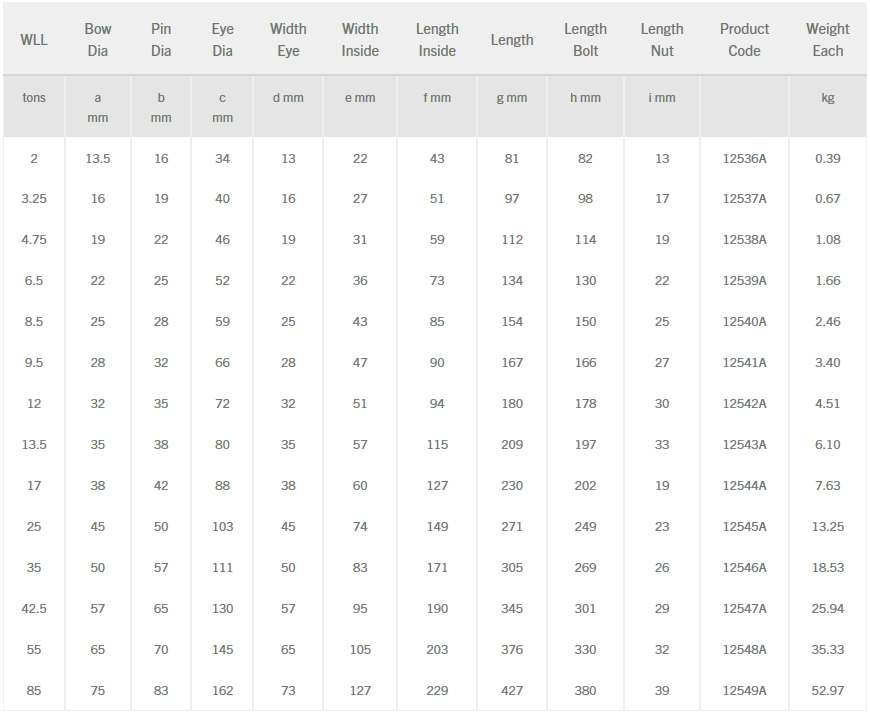This screenshot has width=870, height=713.
Task: Click pin diameter value 83
Action: pyautogui.click(x=161, y=691)
